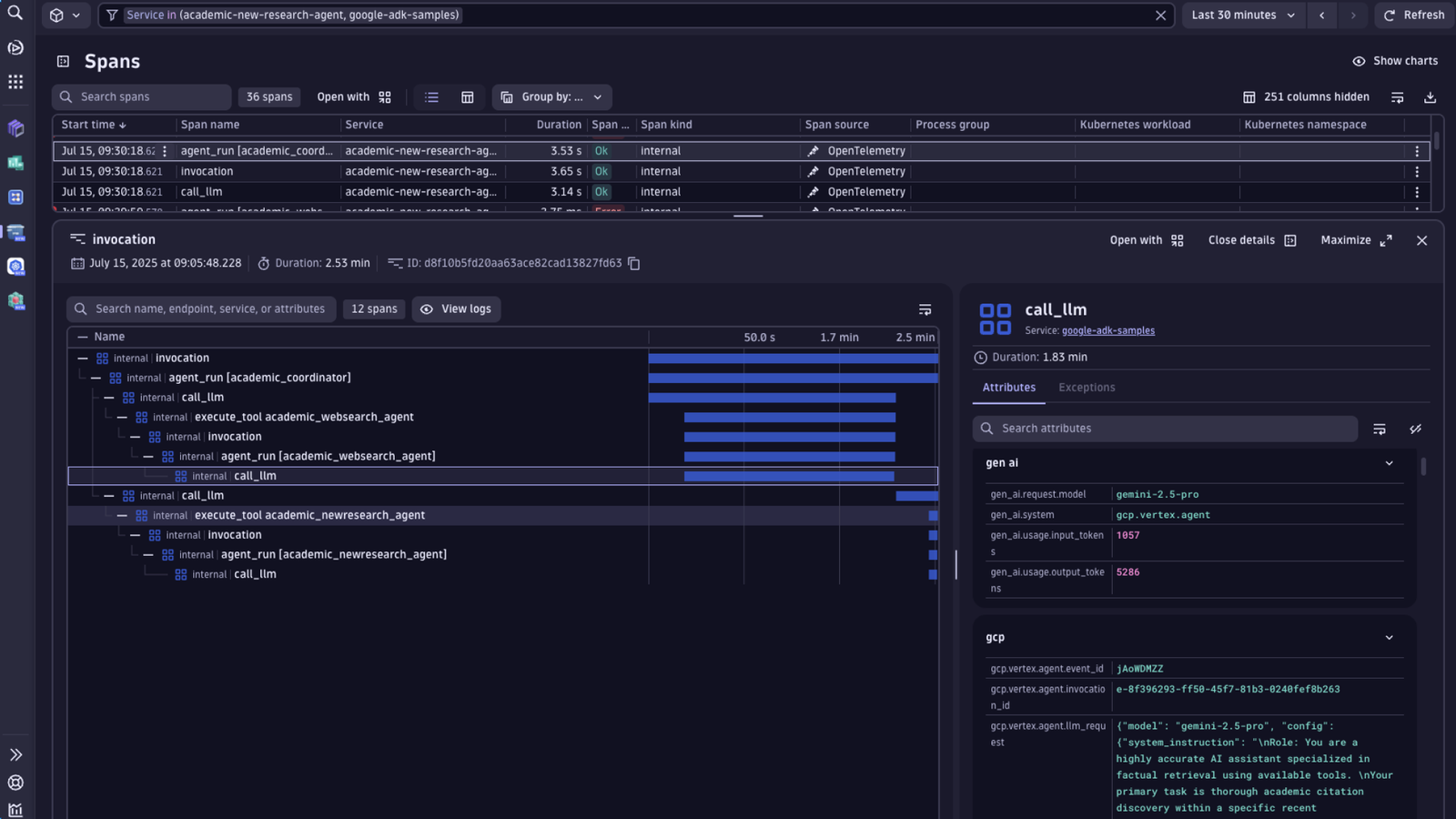
Task: Click the Search spans field
Action: [142, 97]
